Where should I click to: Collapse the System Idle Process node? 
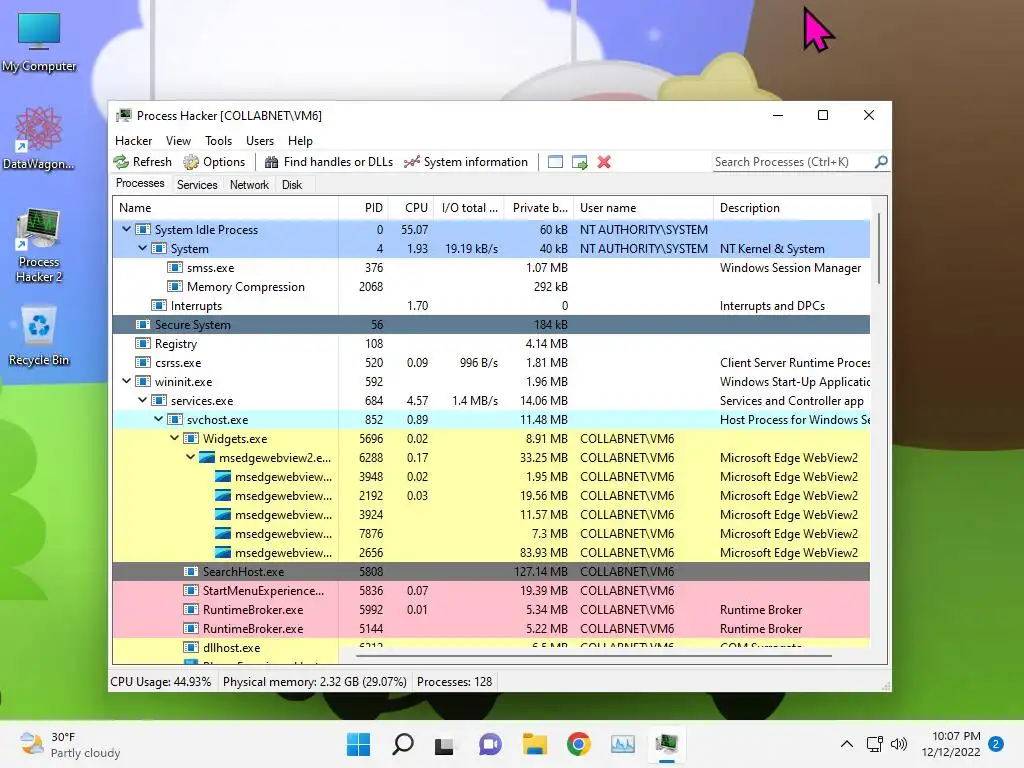127,229
